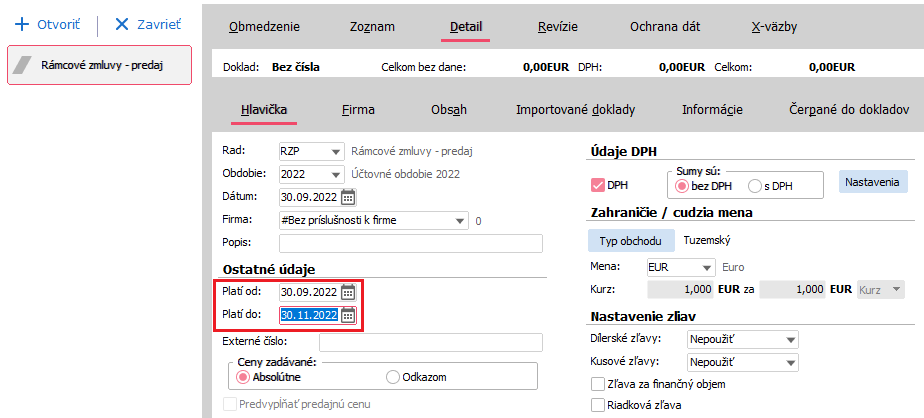
Task: Open the Firma tab
Action: (358, 109)
